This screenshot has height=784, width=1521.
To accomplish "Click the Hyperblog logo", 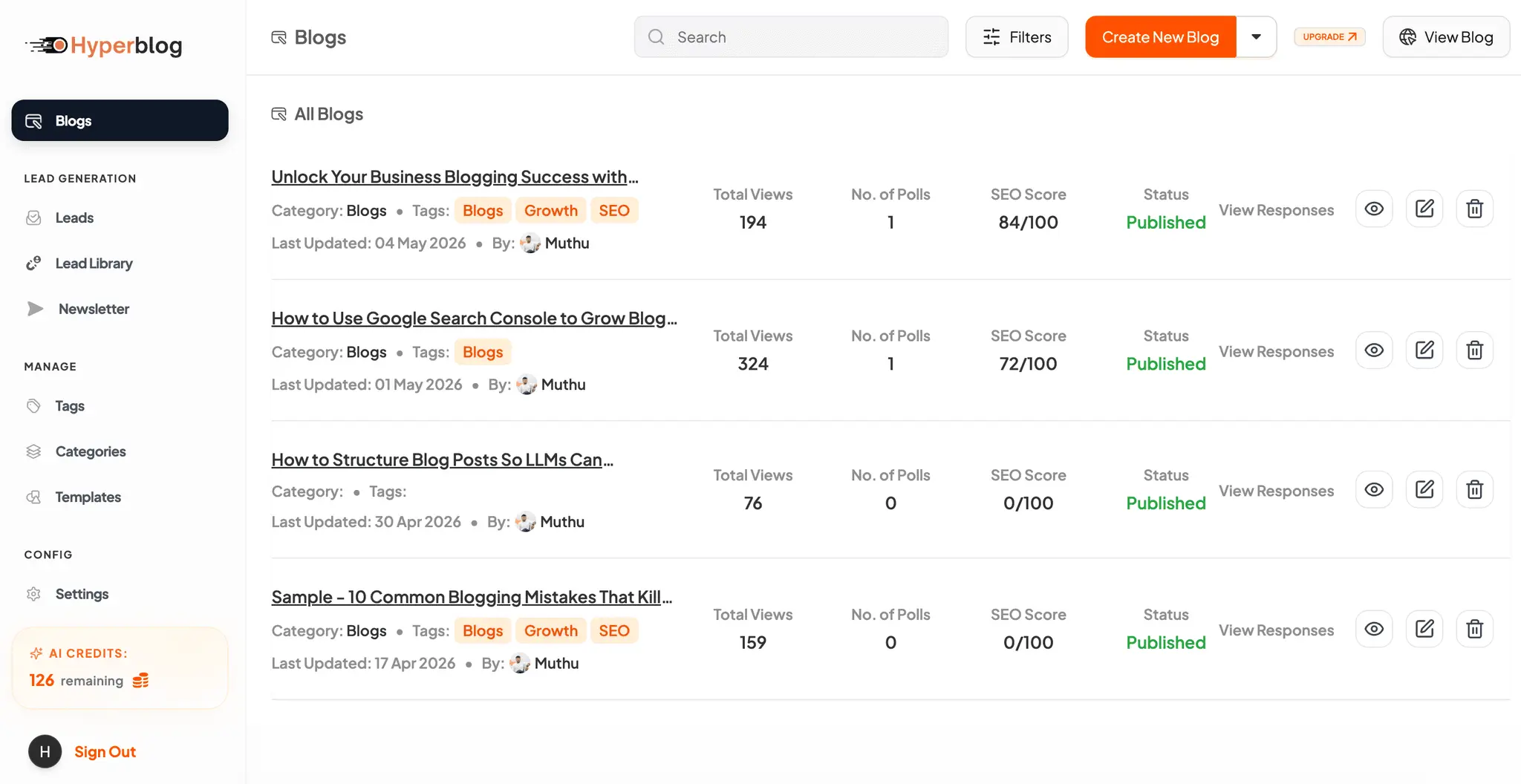I will click(104, 45).
